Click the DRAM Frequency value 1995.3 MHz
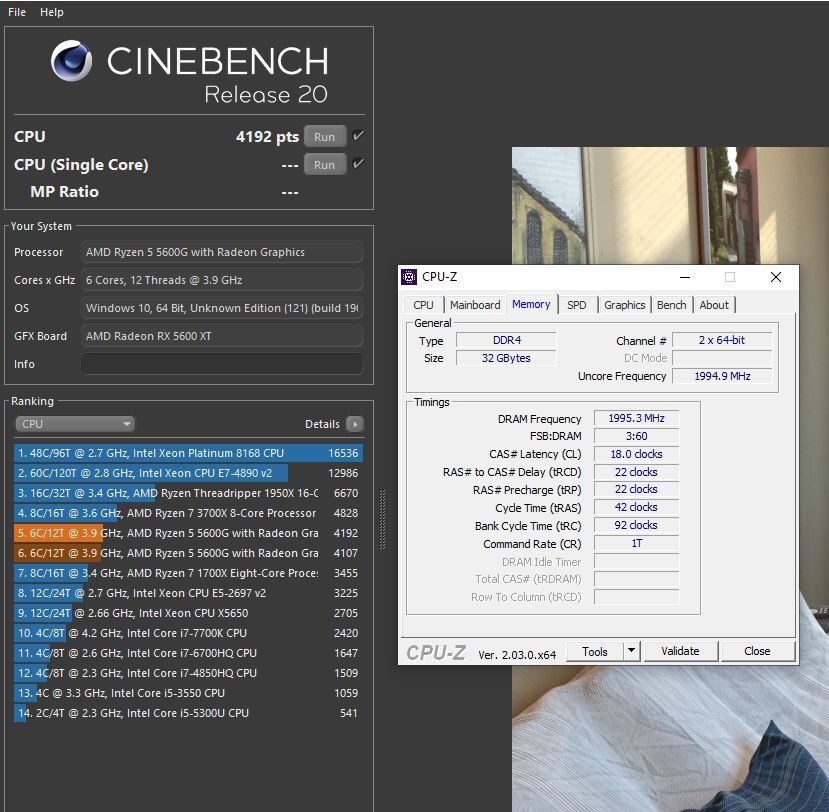Viewport: 829px width, 812px height. point(637,418)
